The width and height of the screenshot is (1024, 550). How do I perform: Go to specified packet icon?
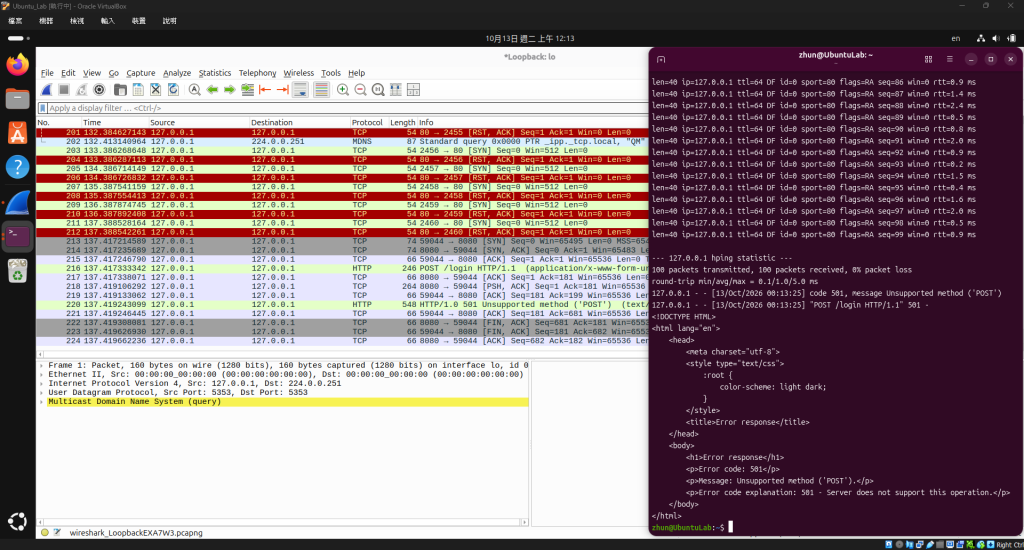(x=248, y=90)
